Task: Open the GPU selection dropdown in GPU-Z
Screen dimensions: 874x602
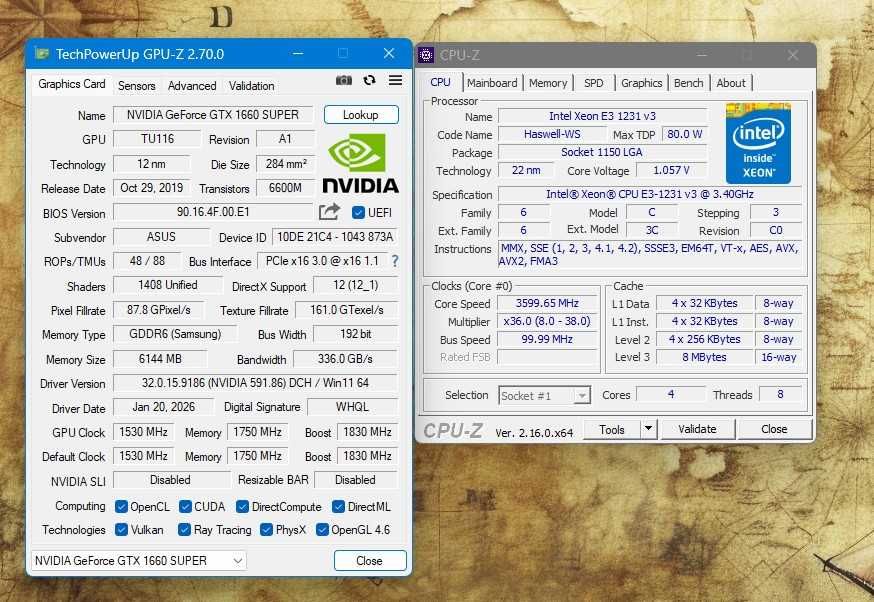Action: click(x=138, y=561)
